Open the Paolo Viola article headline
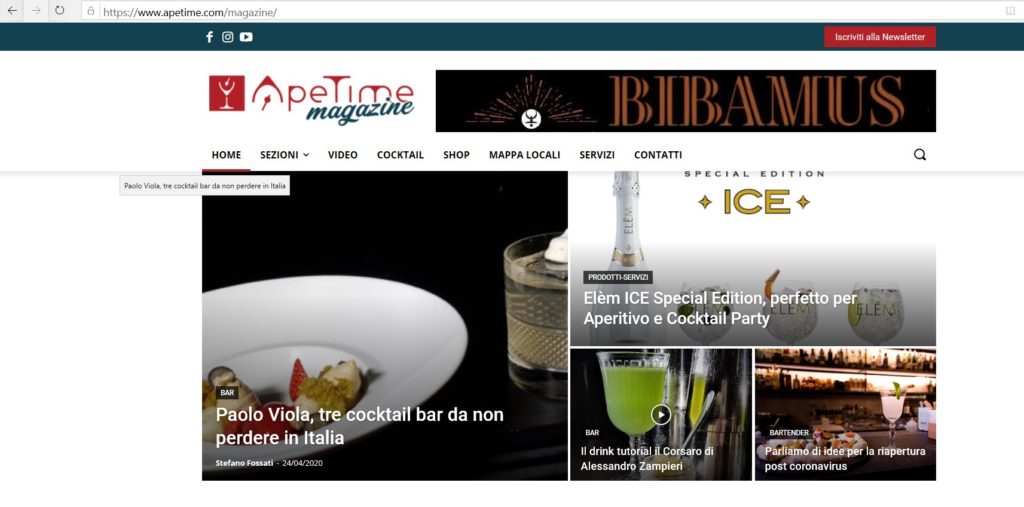 point(360,425)
